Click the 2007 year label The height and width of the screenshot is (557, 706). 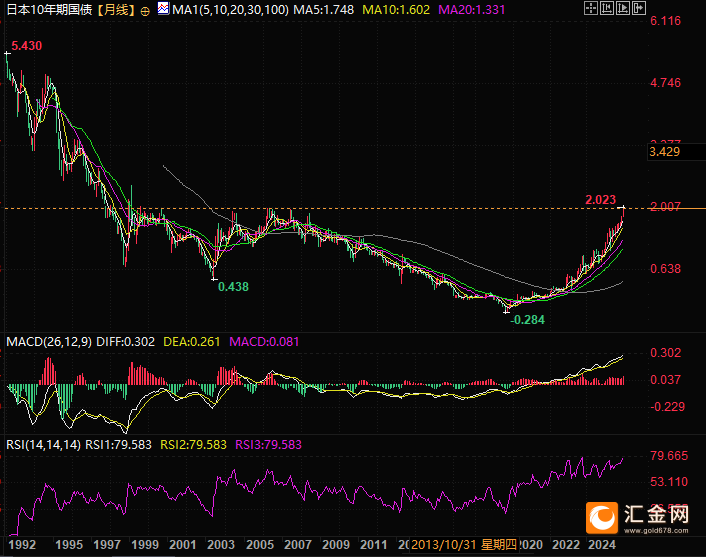[x=298, y=545]
